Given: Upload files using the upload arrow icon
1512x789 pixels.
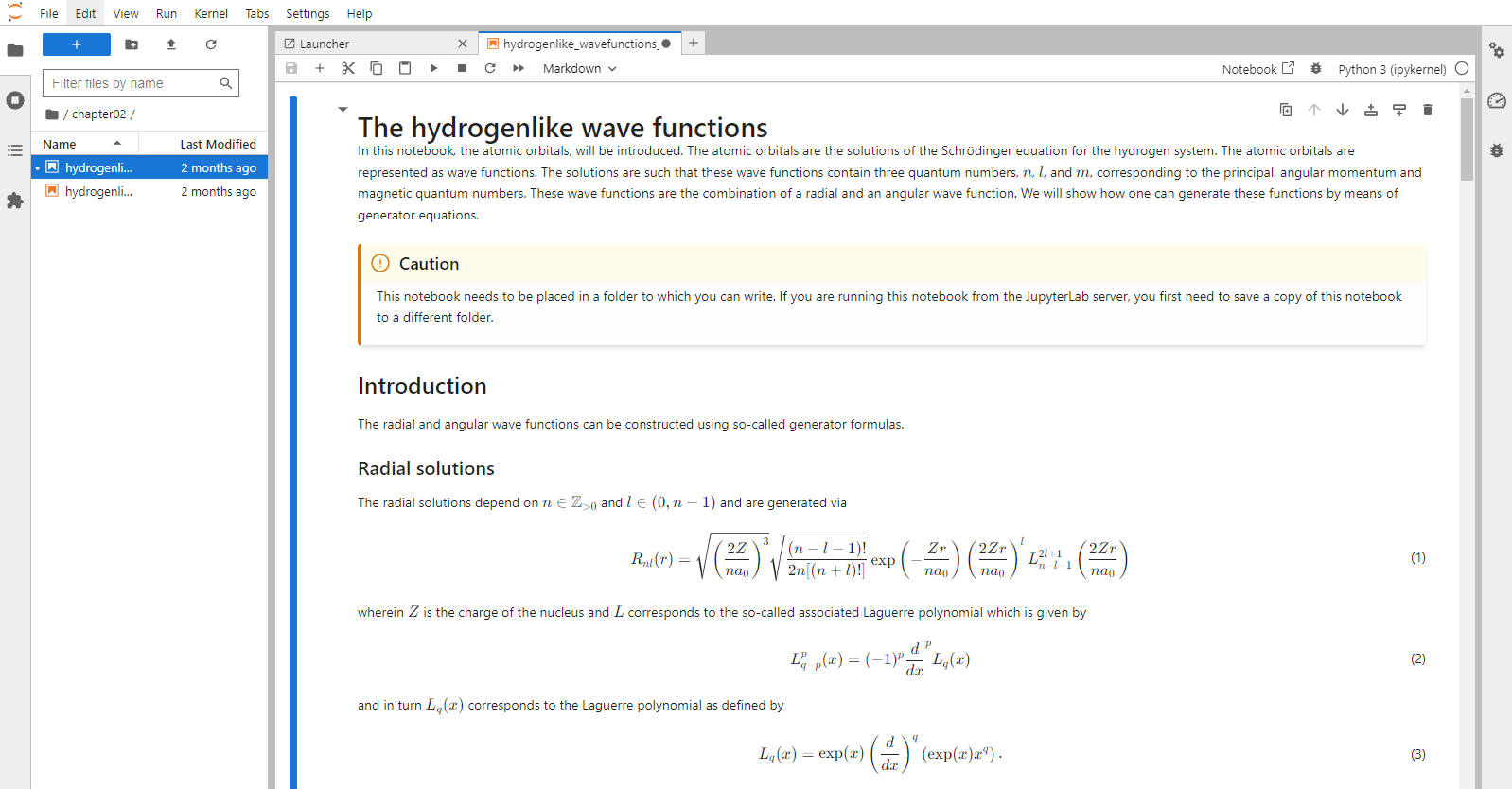Looking at the screenshot, I should pos(171,44).
